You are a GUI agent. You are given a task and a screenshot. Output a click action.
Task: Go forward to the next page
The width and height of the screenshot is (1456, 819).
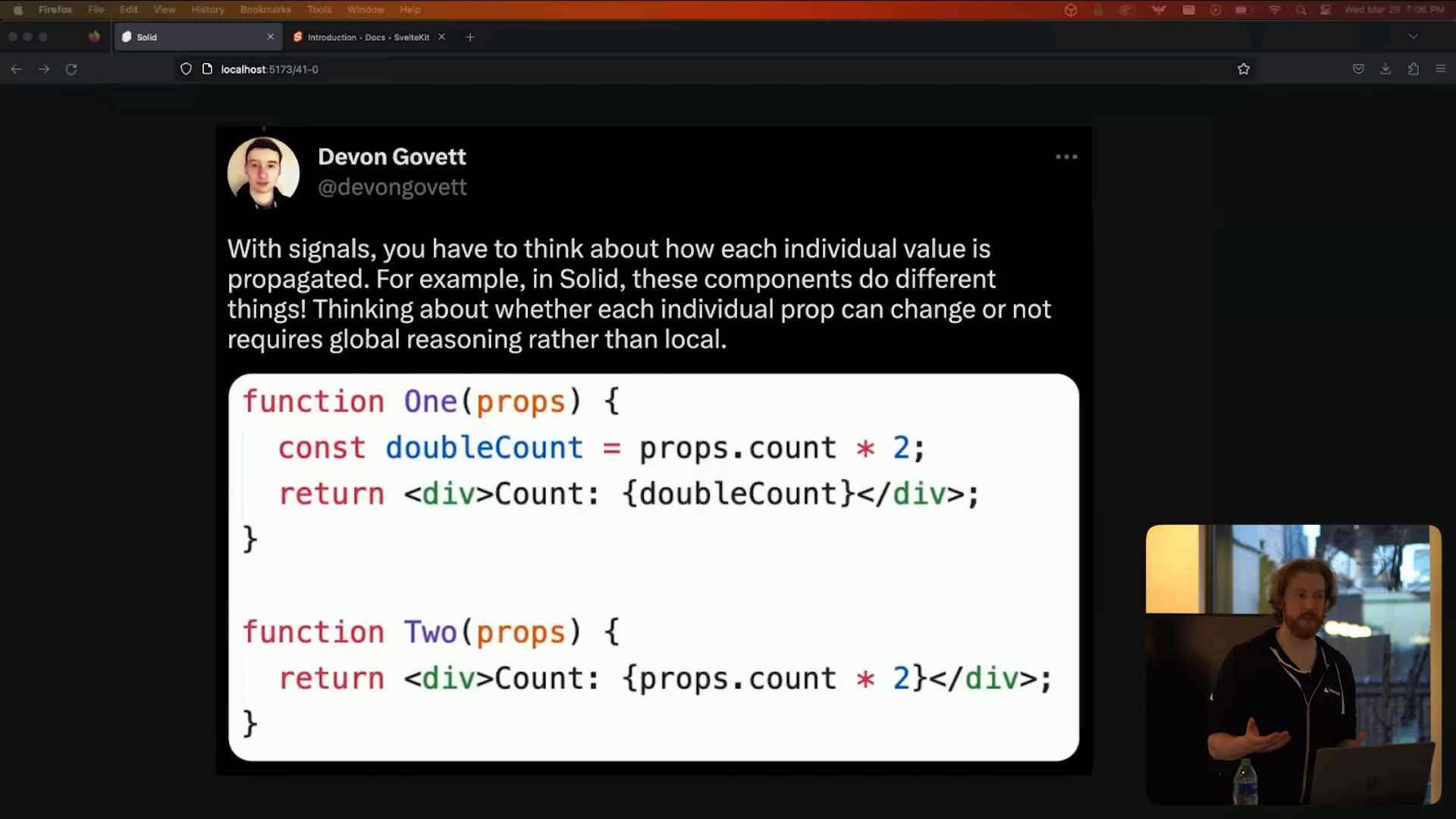tap(44, 69)
